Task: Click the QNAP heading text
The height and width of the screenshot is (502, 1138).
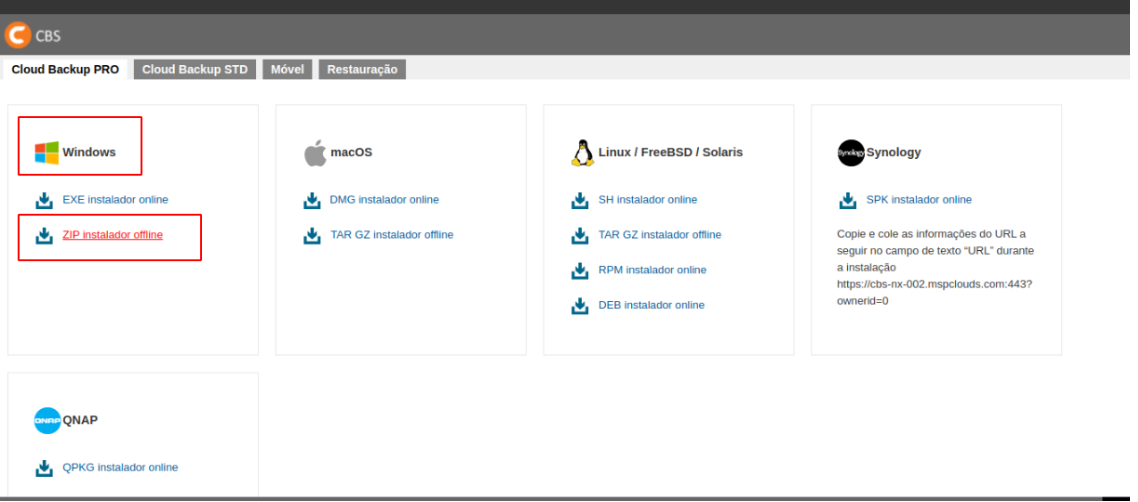Action: point(80,420)
